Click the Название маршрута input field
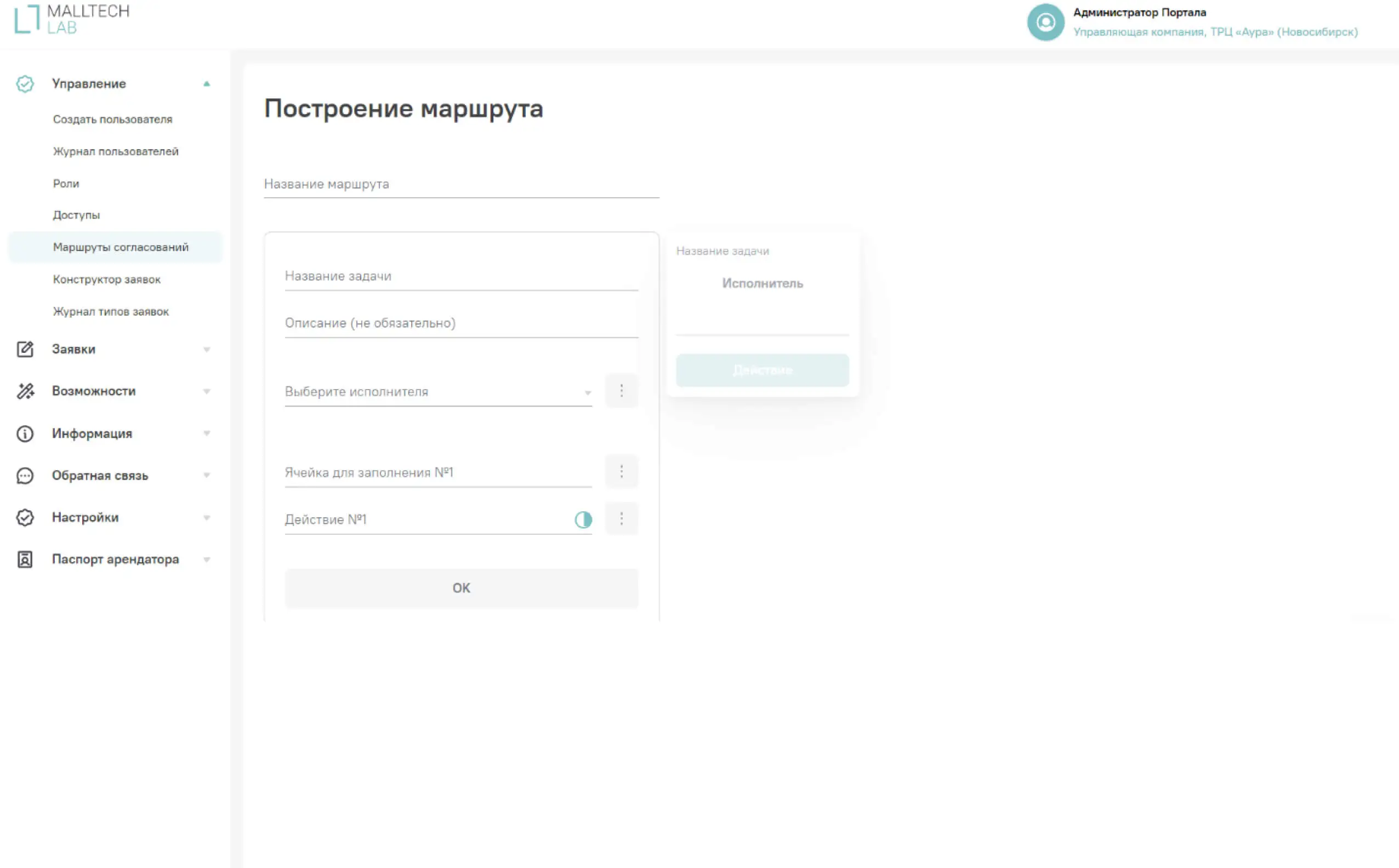1399x868 pixels. coord(460,184)
